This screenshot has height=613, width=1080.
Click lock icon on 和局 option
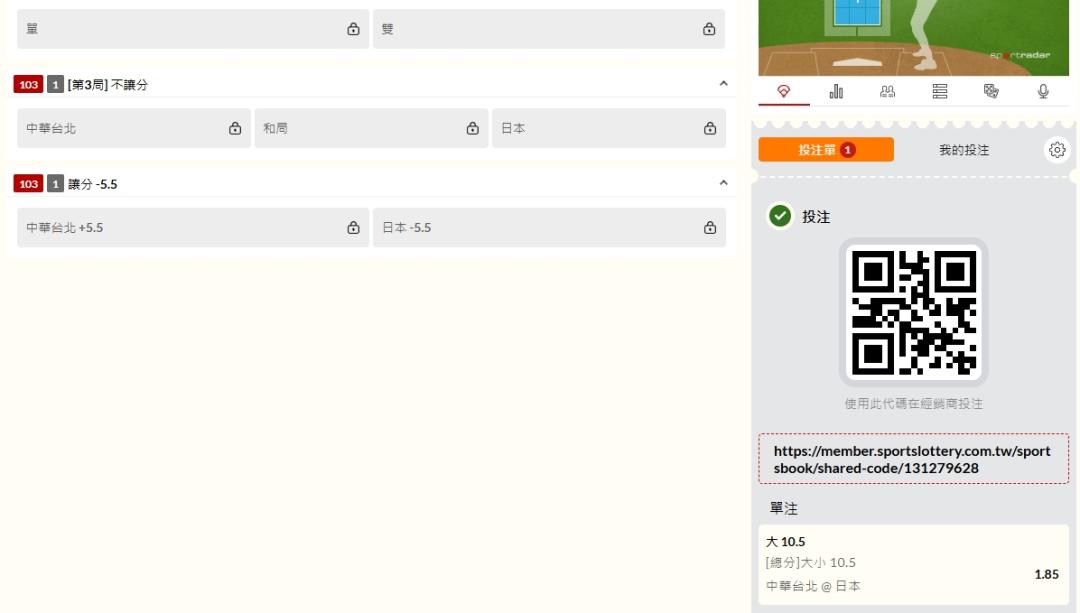(x=472, y=128)
